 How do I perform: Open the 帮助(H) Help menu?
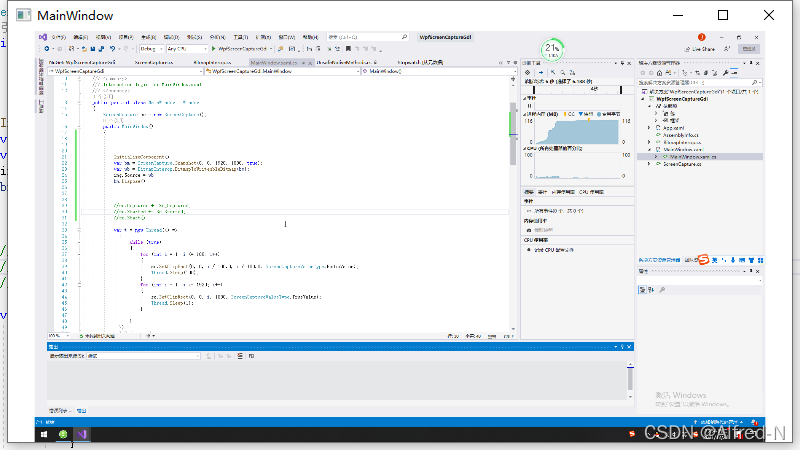(x=310, y=37)
